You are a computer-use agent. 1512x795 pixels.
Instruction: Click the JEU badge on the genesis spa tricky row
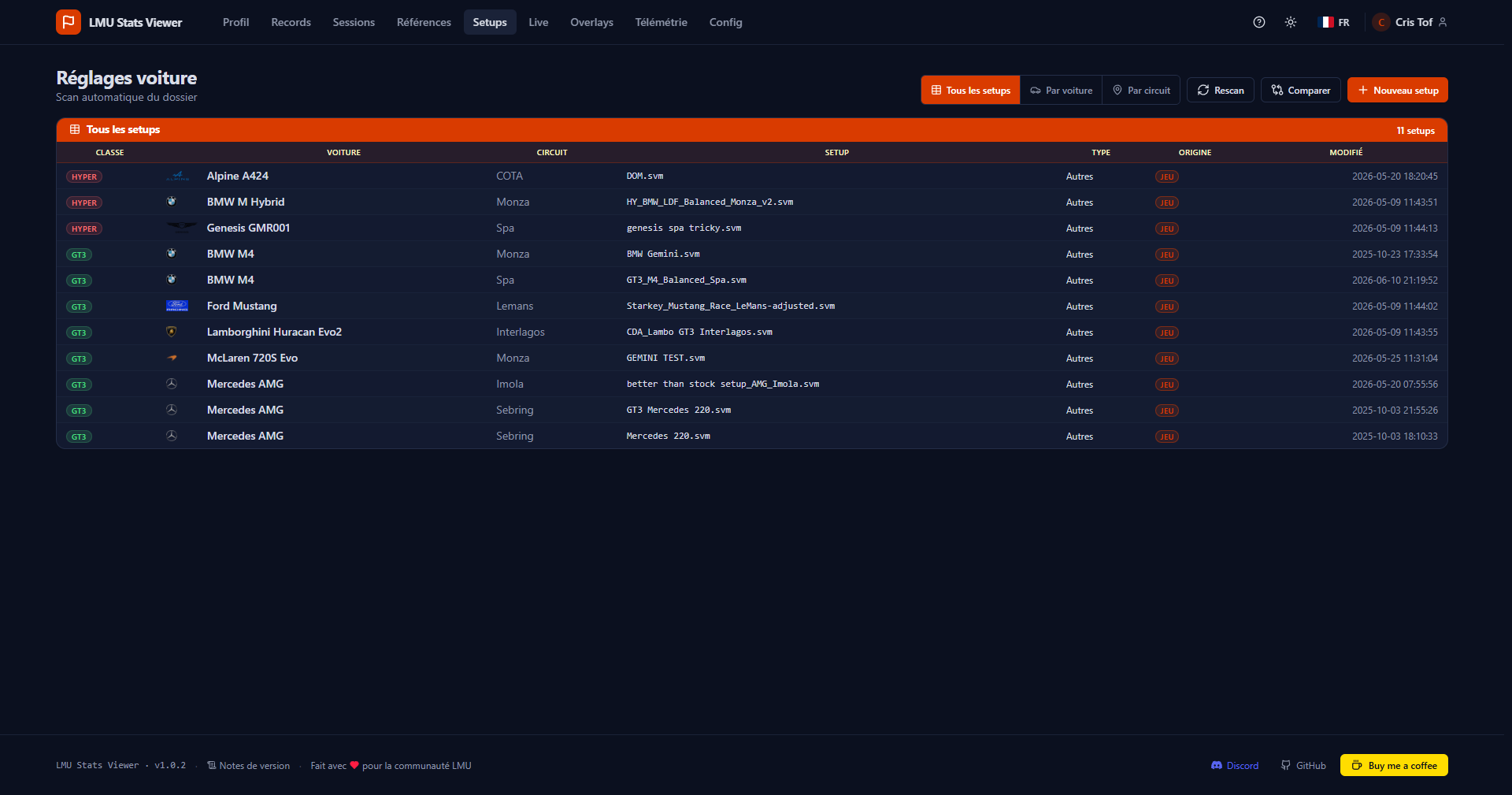(1167, 228)
